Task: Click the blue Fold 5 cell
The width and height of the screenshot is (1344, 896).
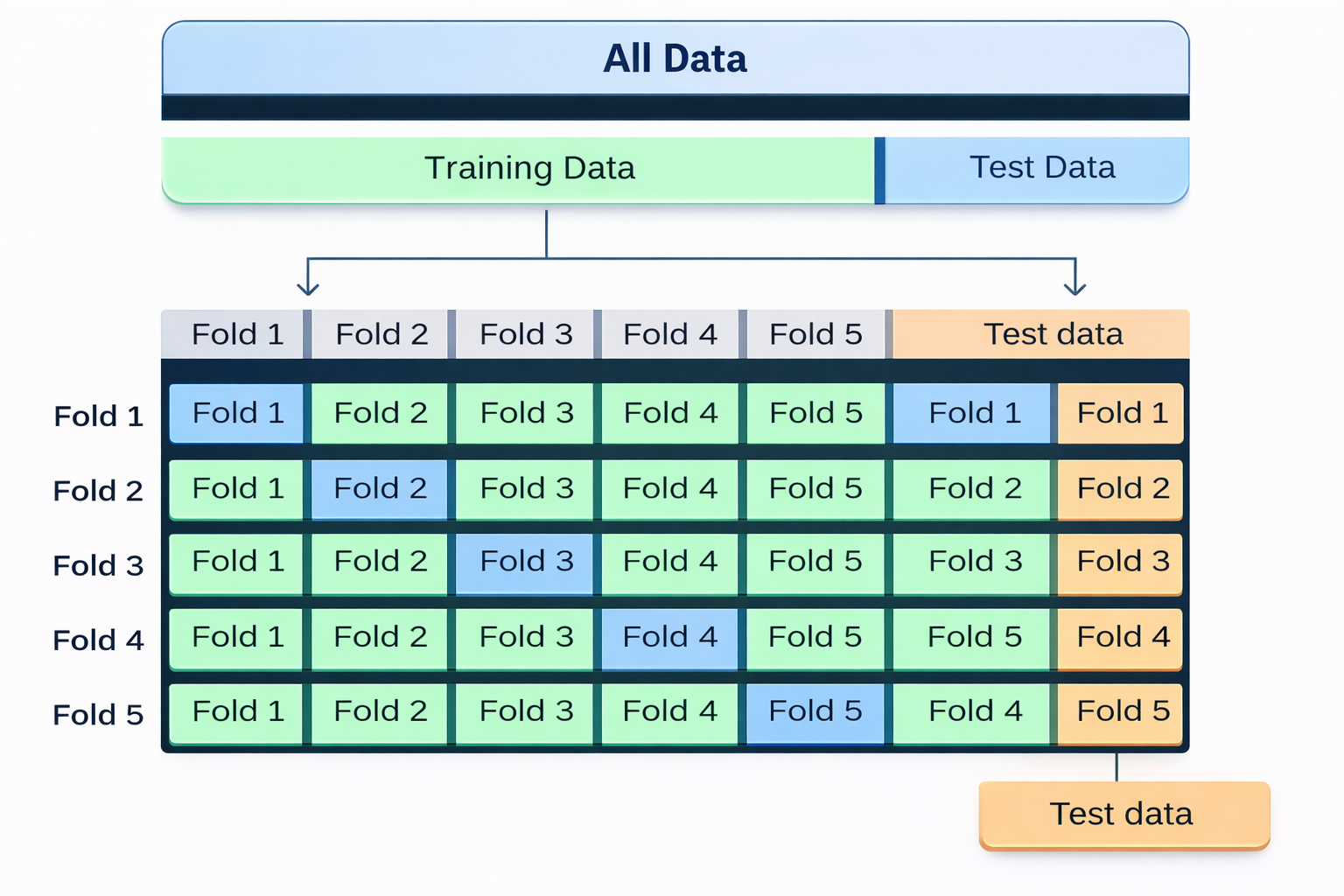Action: [815, 711]
